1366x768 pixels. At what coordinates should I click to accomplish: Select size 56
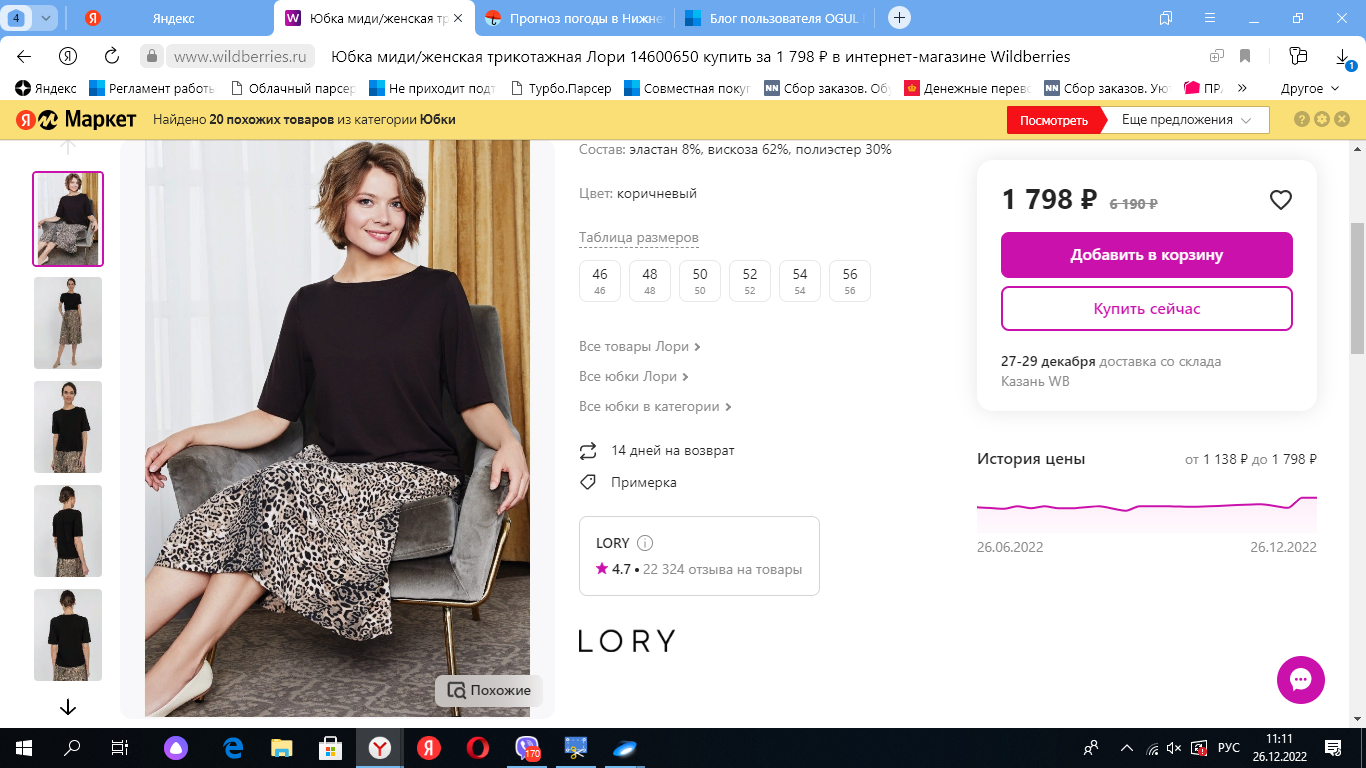pyautogui.click(x=850, y=280)
